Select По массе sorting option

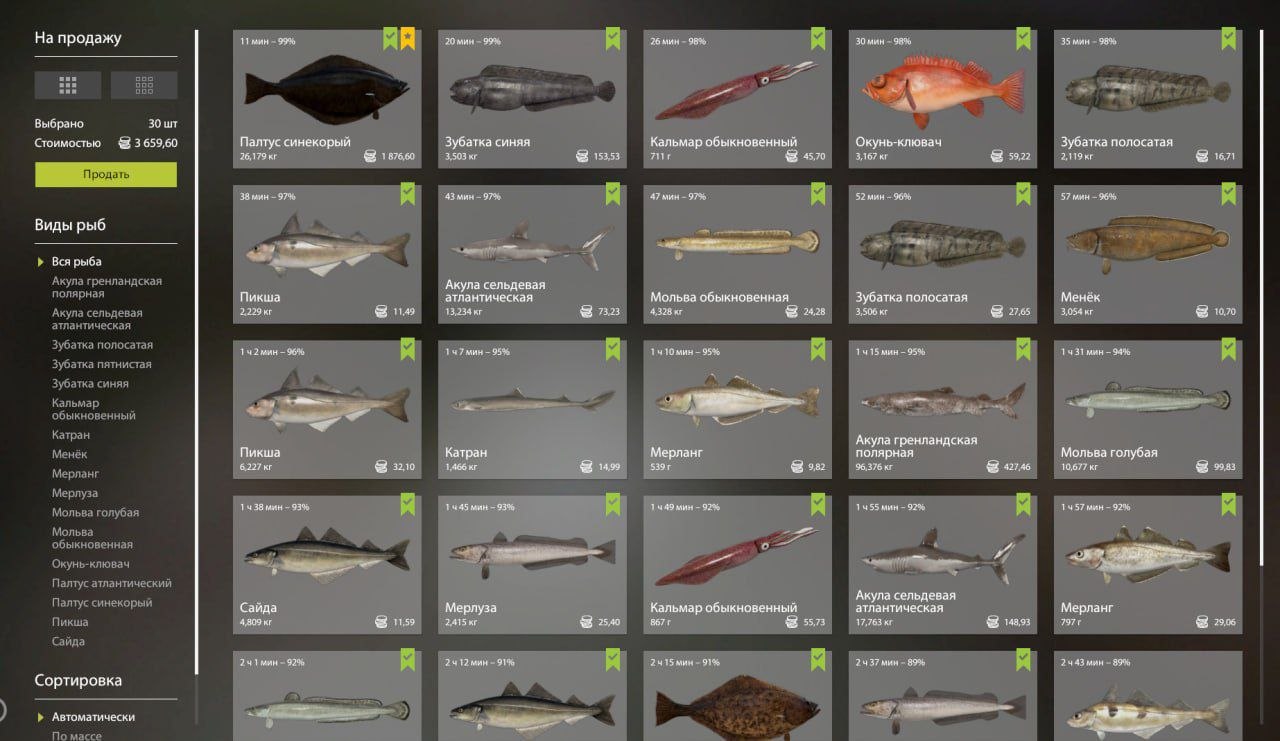coord(77,736)
